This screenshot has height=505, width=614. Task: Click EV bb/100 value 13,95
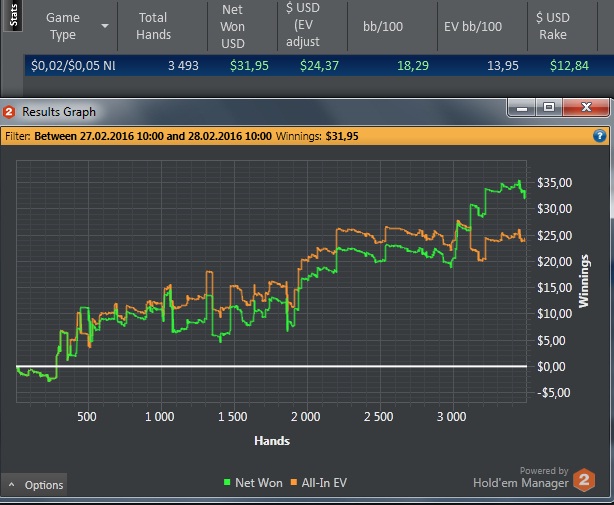[502, 65]
